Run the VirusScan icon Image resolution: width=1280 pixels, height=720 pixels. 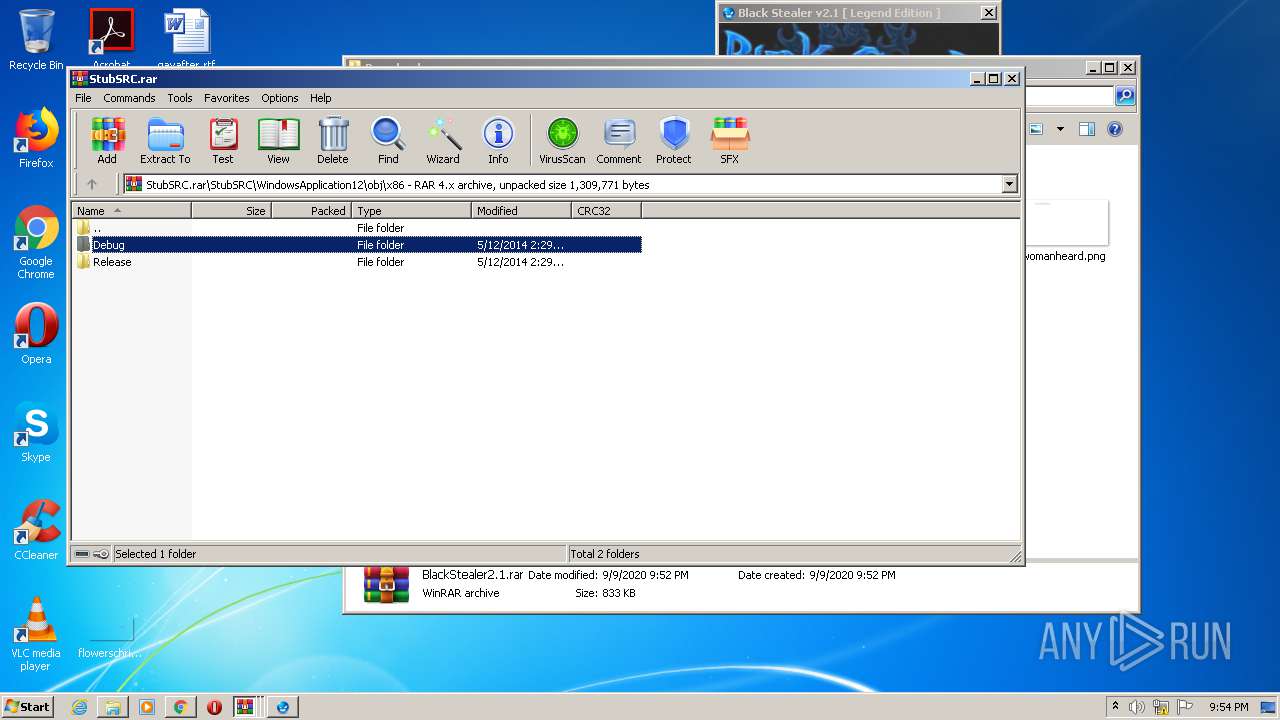click(562, 140)
